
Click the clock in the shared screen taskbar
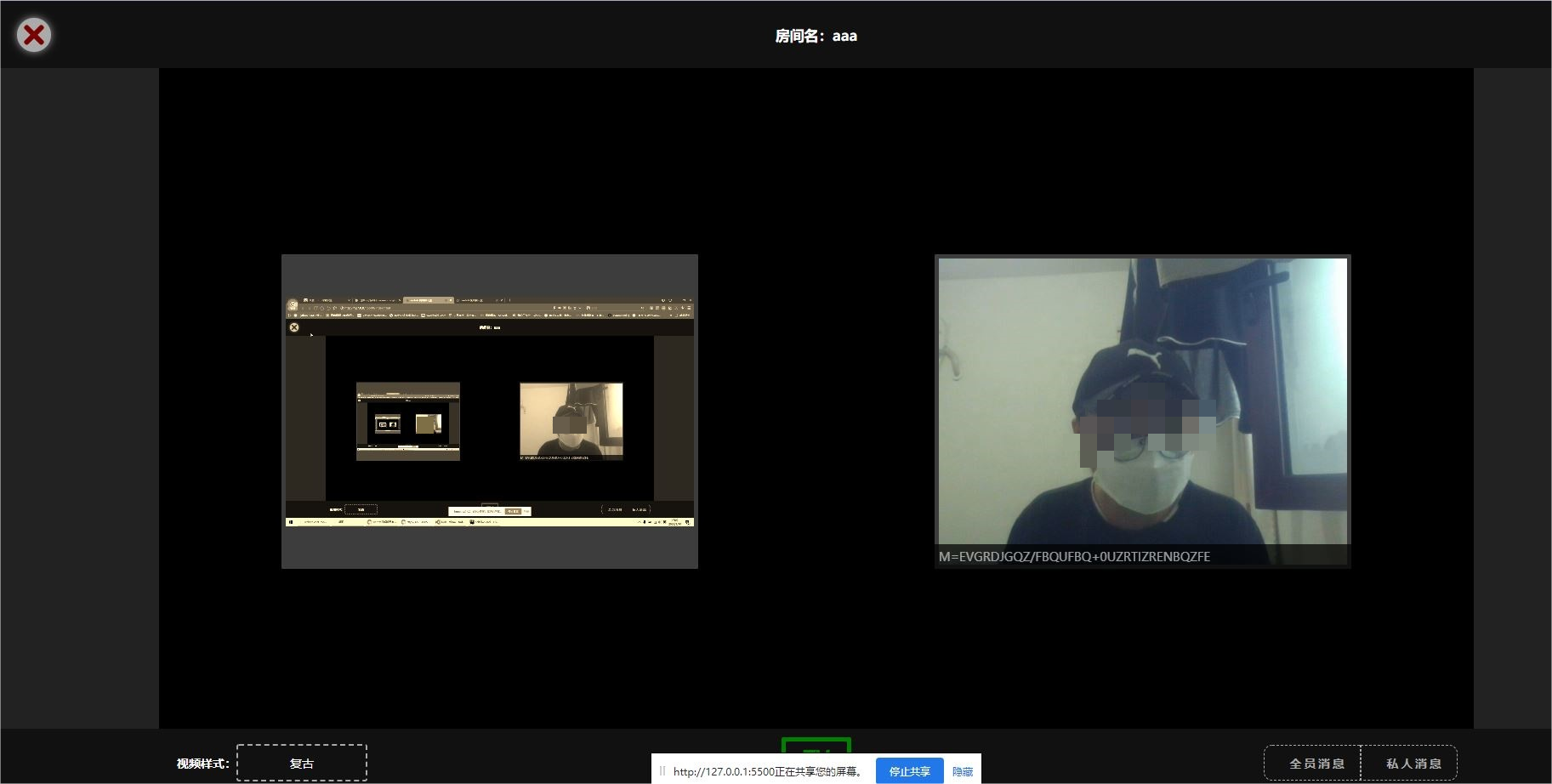[x=674, y=522]
